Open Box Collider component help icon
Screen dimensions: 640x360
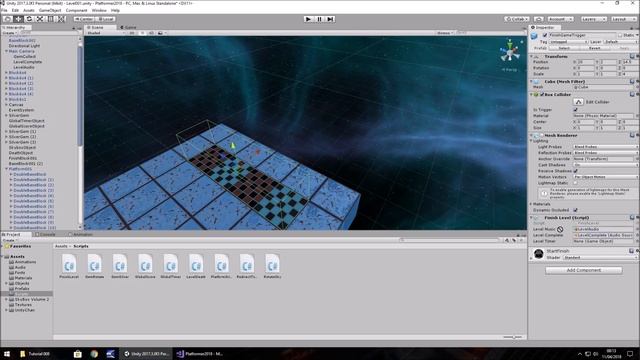(x=632, y=94)
